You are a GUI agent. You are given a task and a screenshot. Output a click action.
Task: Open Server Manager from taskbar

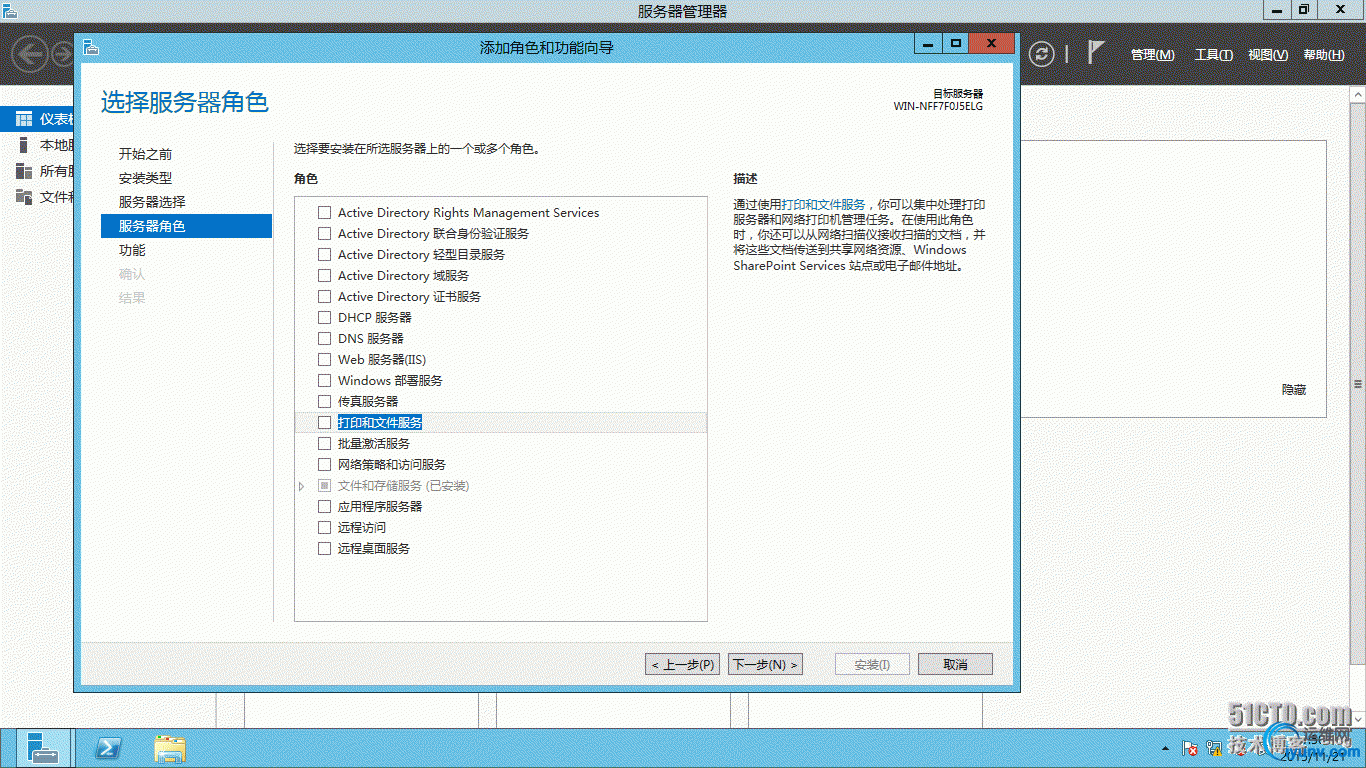click(x=43, y=748)
